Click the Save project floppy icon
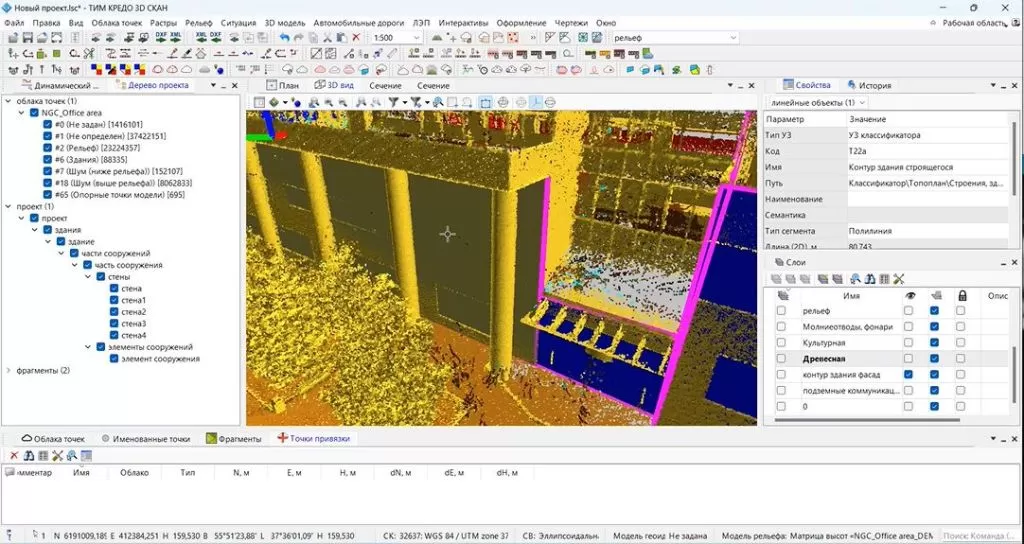Image resolution: width=1024 pixels, height=544 pixels. click(27, 38)
